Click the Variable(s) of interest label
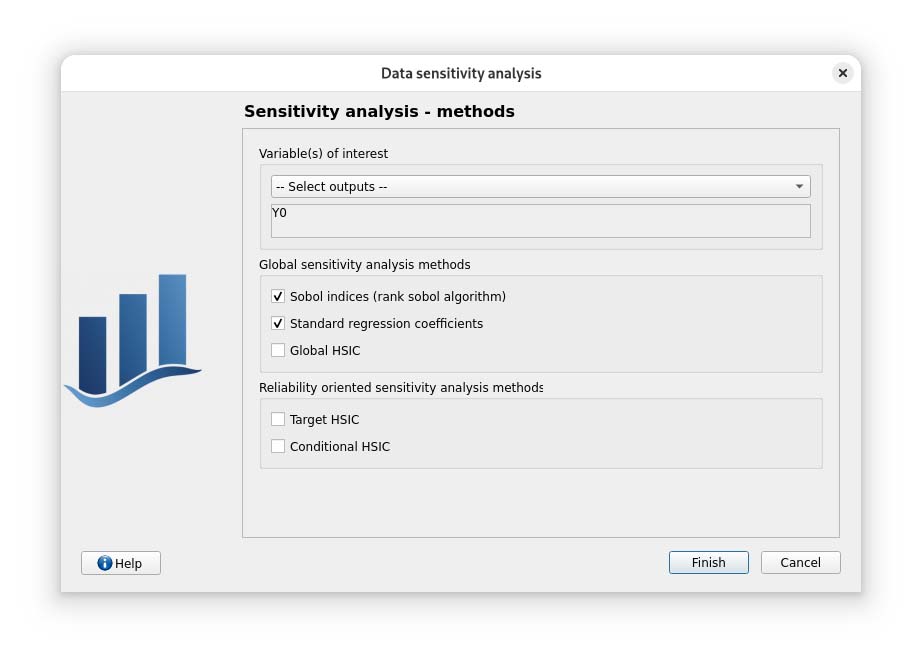The height and width of the screenshot is (659, 922). coord(323,154)
